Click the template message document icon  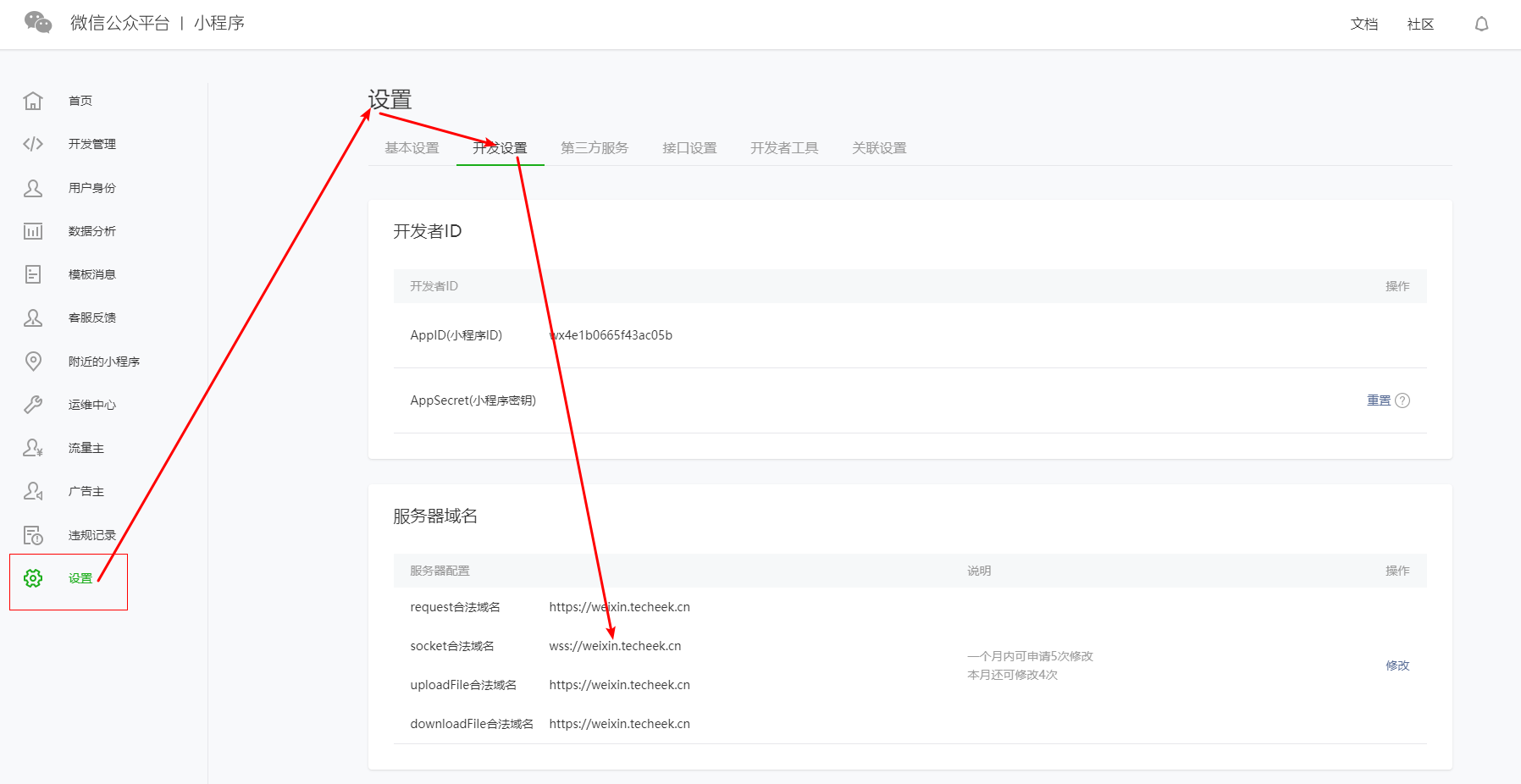[33, 274]
